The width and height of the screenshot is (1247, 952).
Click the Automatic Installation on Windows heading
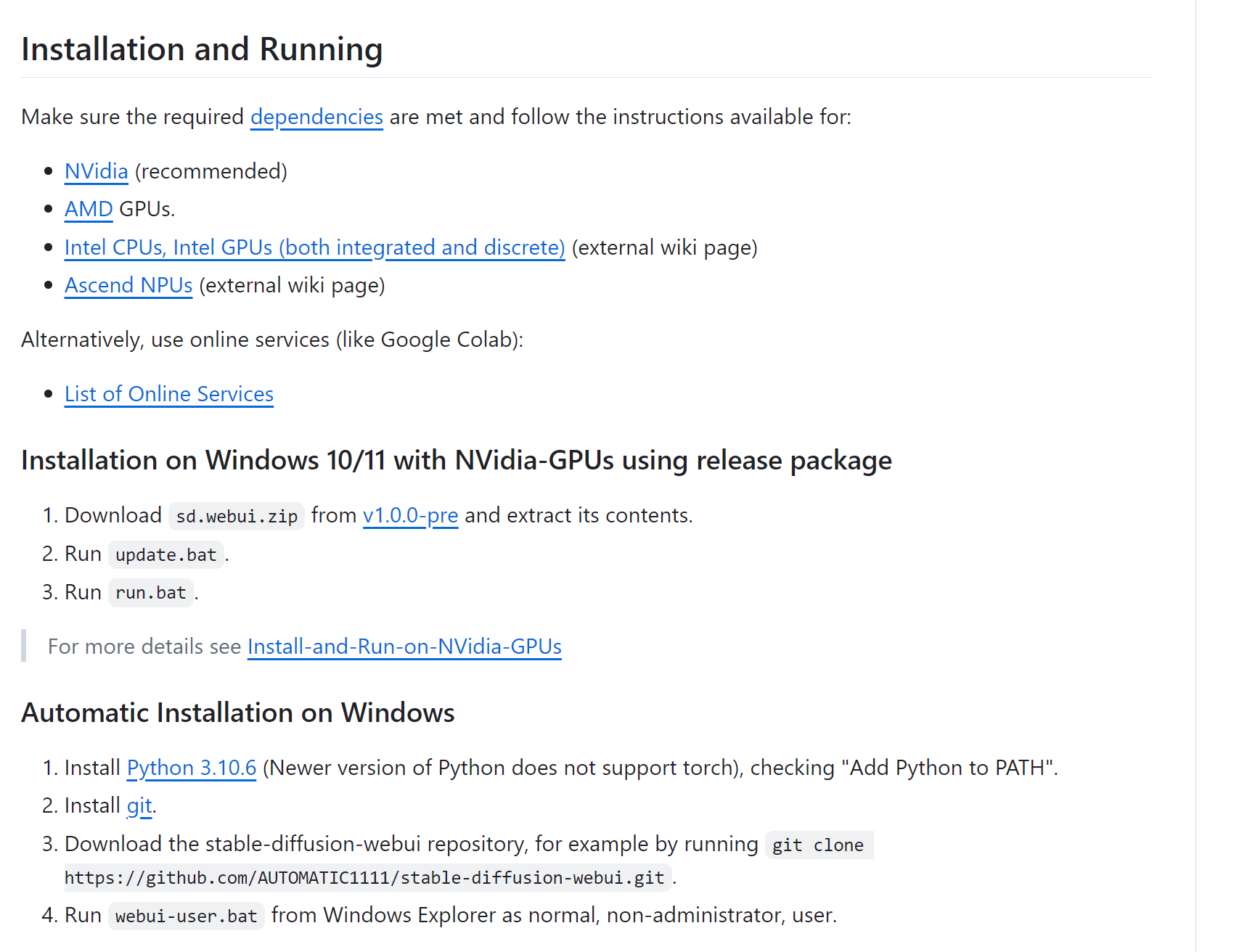coord(238,713)
